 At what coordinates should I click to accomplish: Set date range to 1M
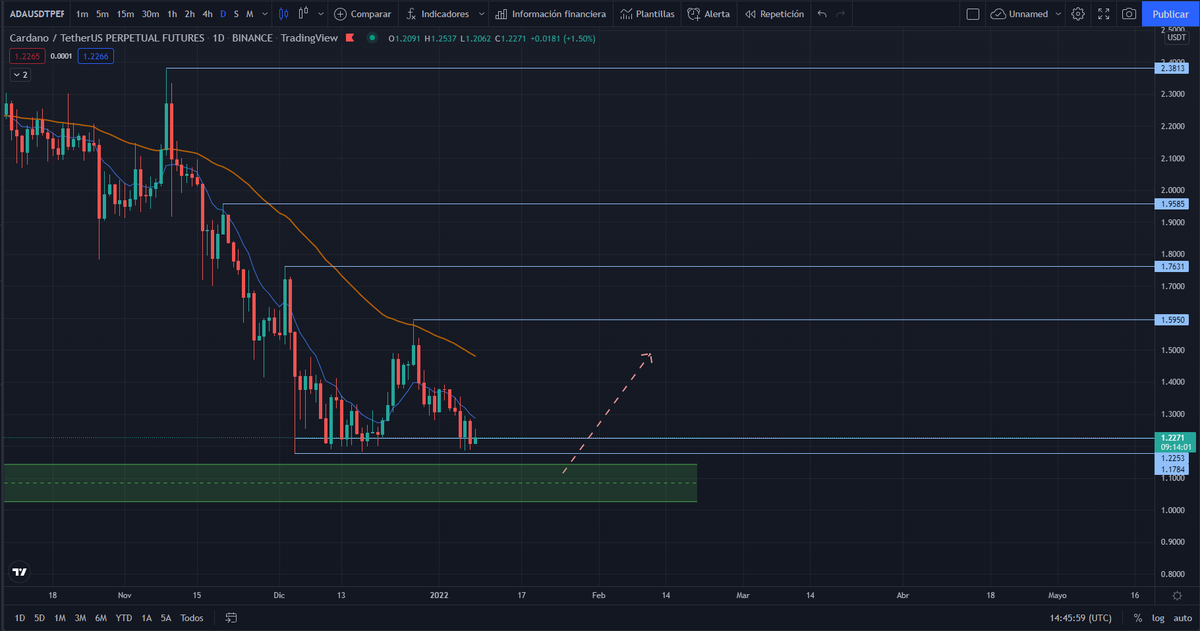pos(60,618)
